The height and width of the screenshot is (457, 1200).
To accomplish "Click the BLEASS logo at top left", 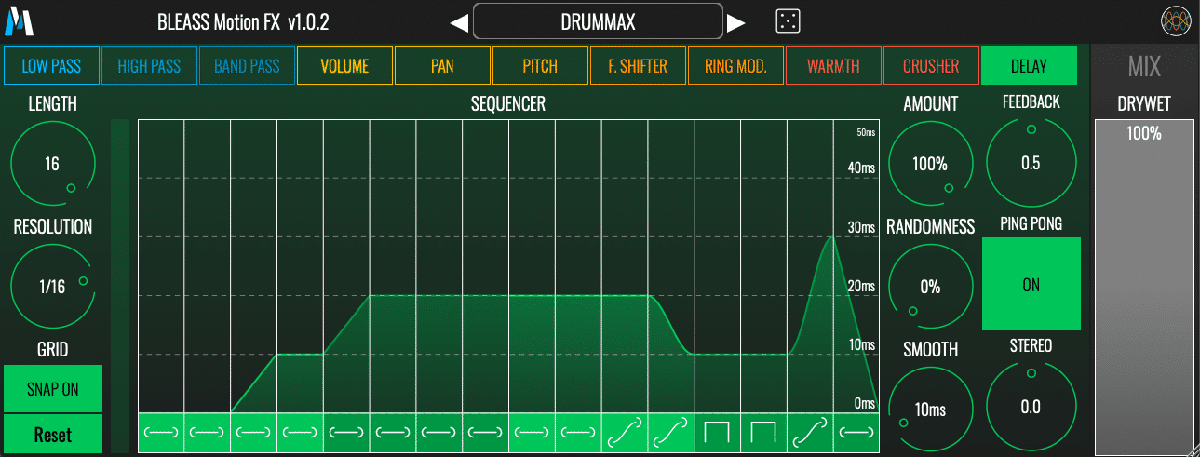I will click(20, 21).
